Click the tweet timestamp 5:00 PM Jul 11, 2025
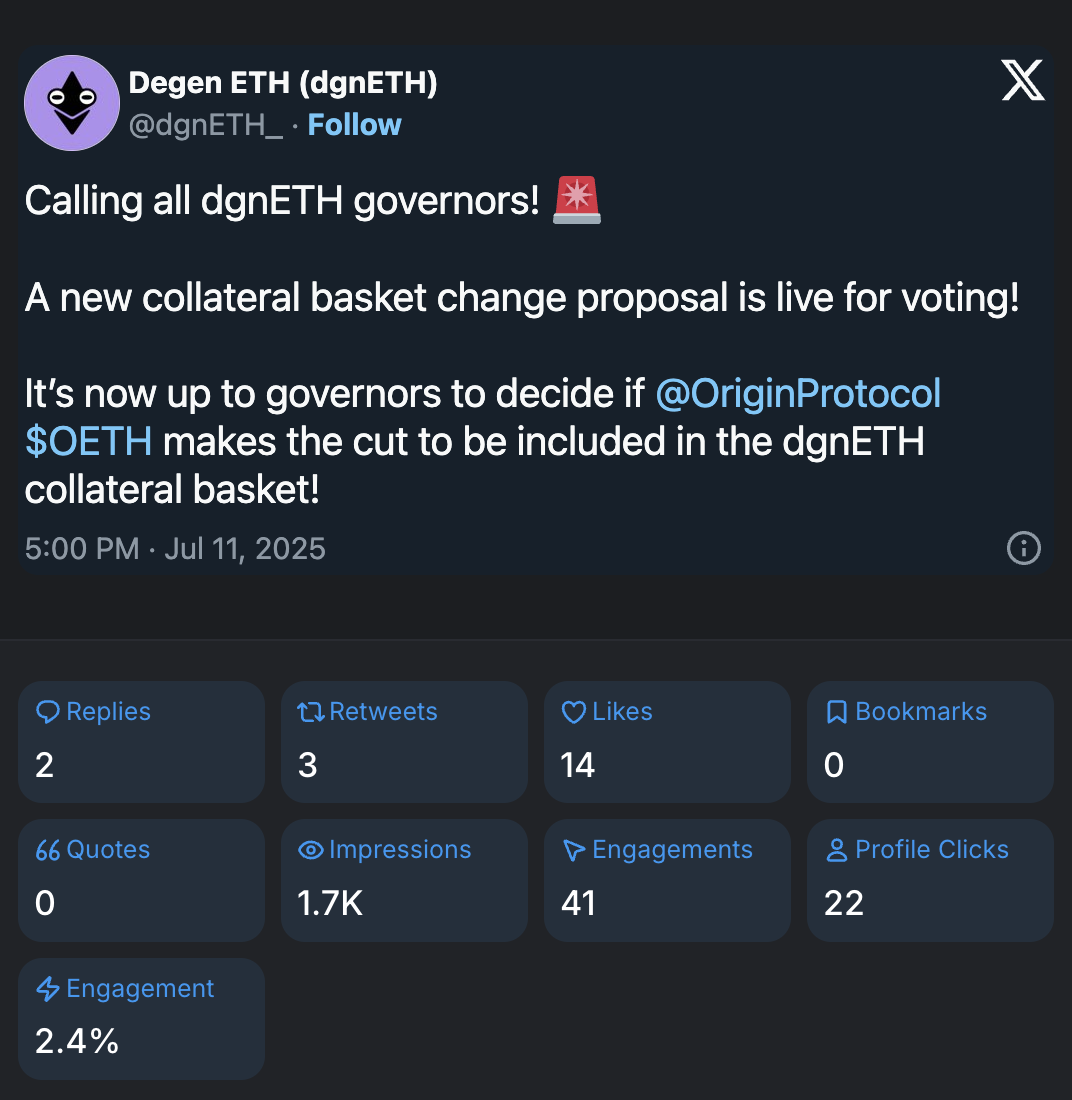This screenshot has width=1072, height=1100. point(175,548)
